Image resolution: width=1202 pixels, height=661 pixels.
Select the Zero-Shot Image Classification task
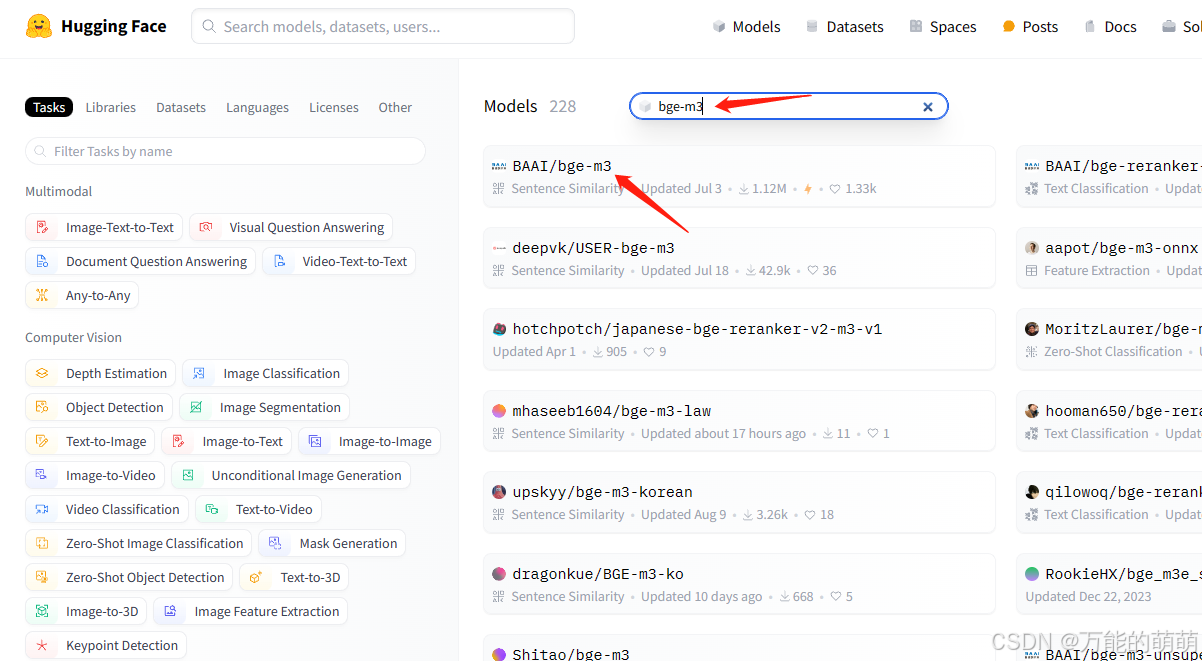pos(139,543)
